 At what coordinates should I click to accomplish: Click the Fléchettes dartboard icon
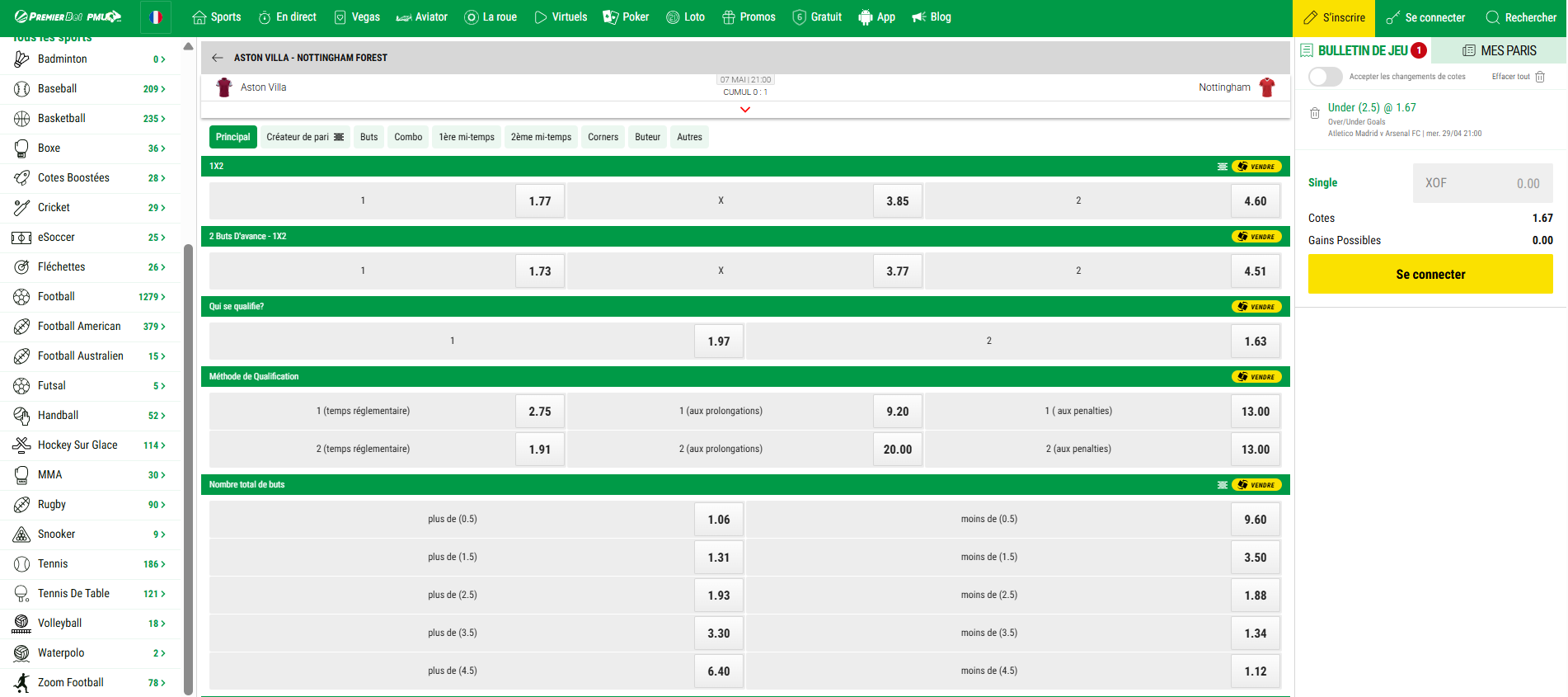[x=21, y=266]
